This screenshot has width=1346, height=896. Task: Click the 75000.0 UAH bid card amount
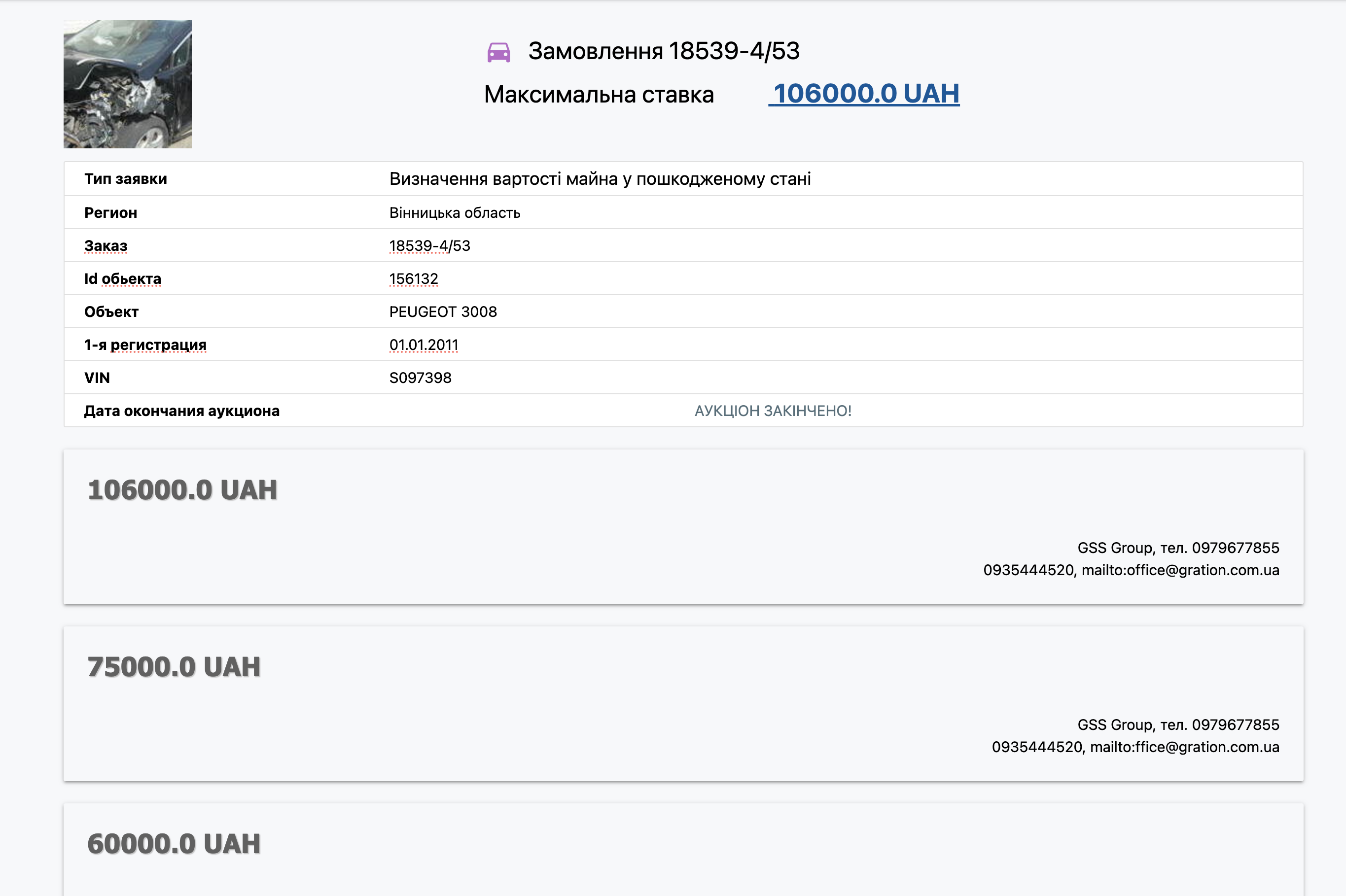pos(174,667)
